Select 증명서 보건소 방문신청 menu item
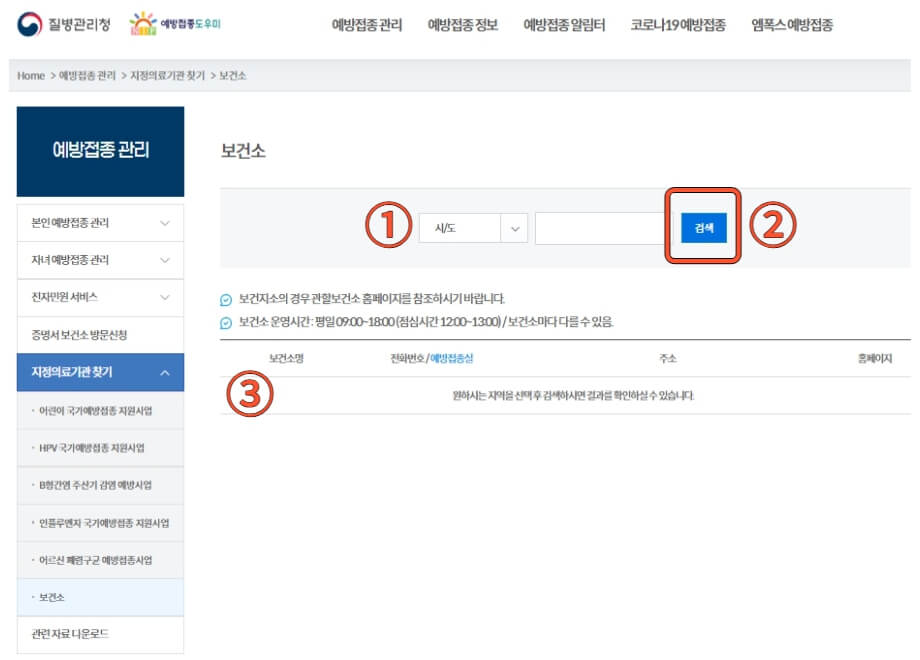920x660 pixels. pos(99,335)
